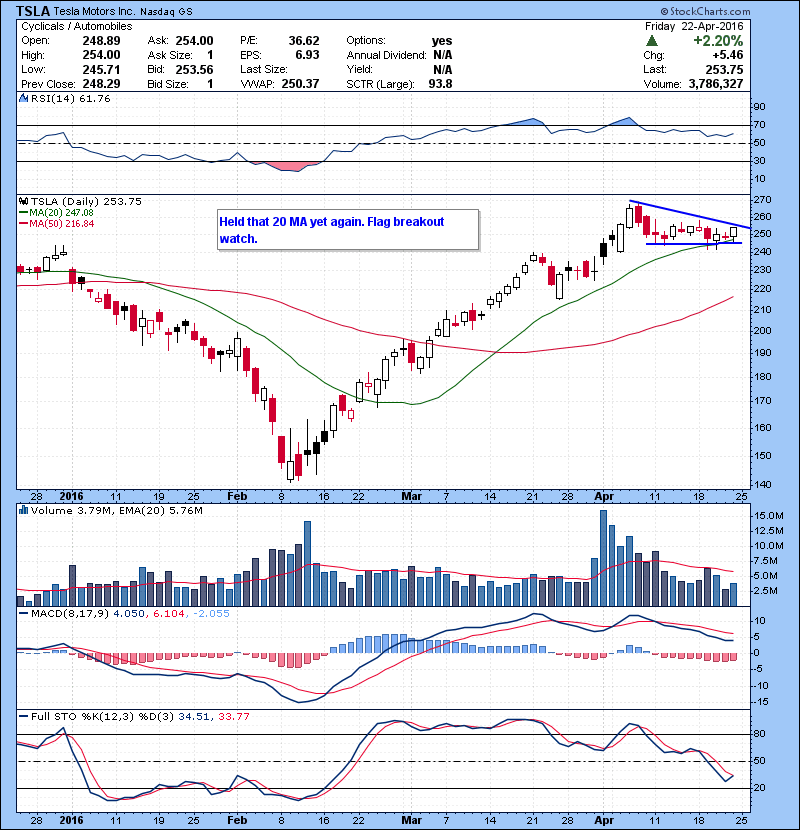
Task: Click the 80 label on stochastic axis
Action: (759, 734)
